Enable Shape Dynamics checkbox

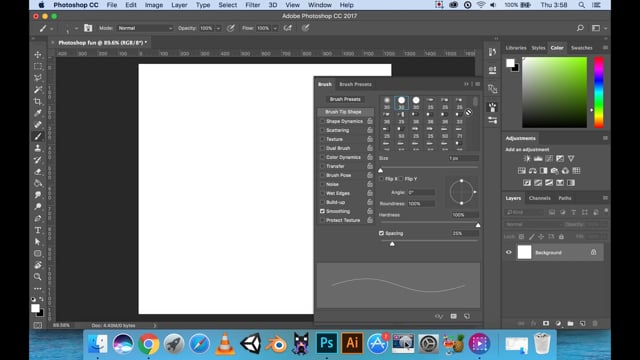[x=322, y=121]
